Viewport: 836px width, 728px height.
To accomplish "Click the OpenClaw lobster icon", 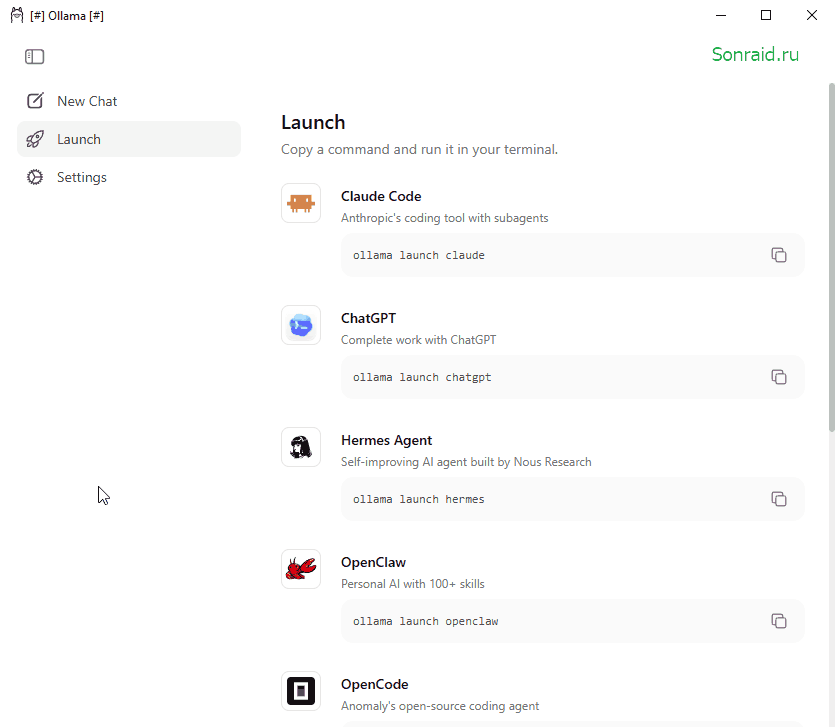I will (301, 569).
